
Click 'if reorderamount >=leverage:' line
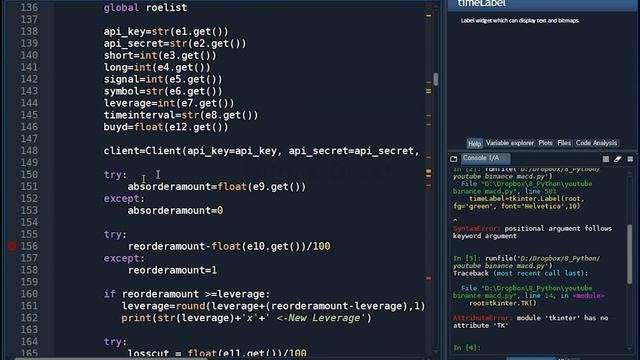tap(187, 294)
